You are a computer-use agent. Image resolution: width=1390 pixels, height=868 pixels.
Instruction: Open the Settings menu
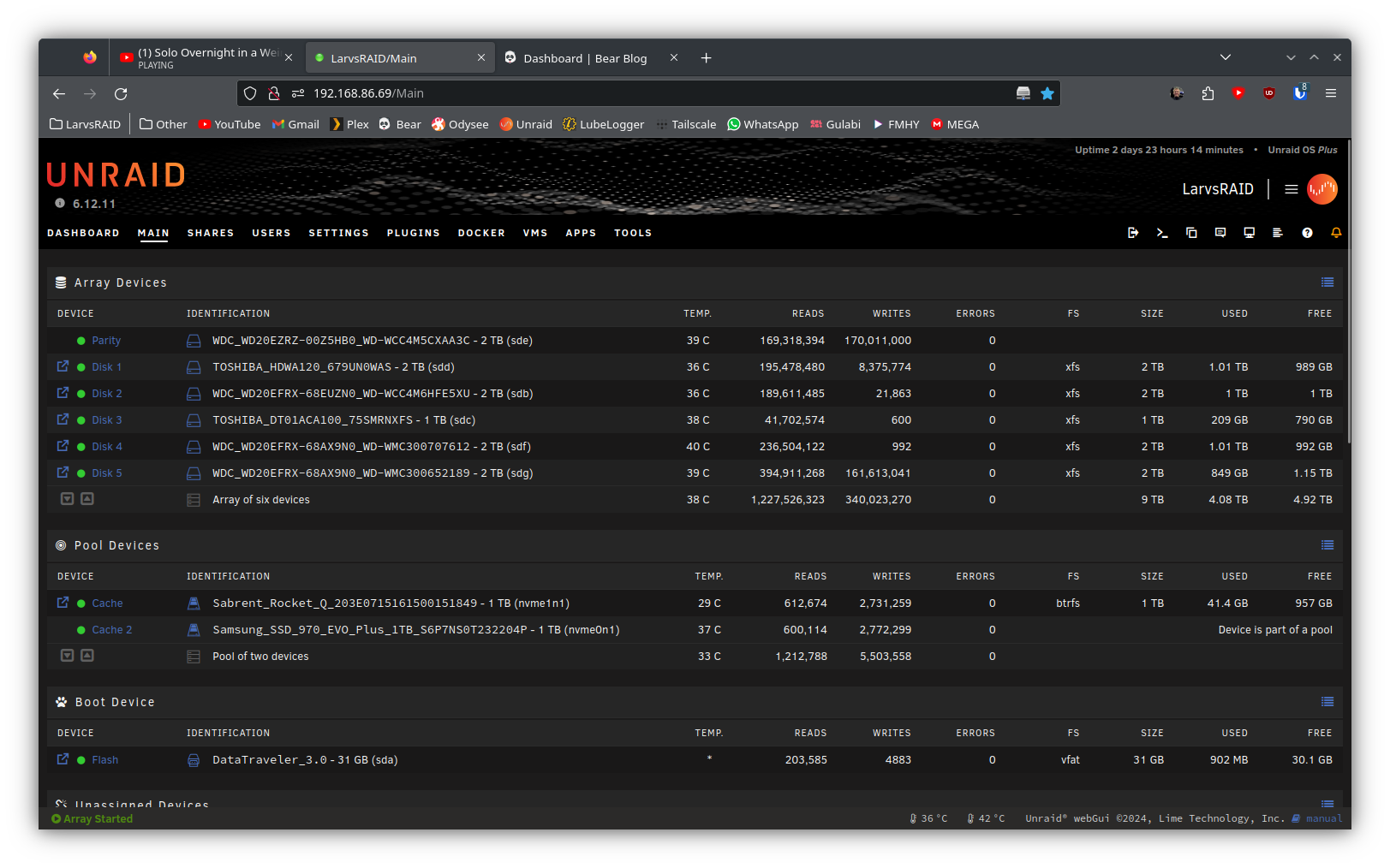click(338, 233)
